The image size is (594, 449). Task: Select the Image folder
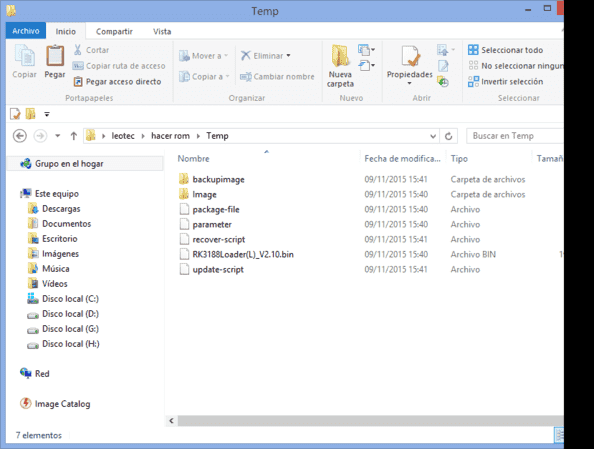205,195
